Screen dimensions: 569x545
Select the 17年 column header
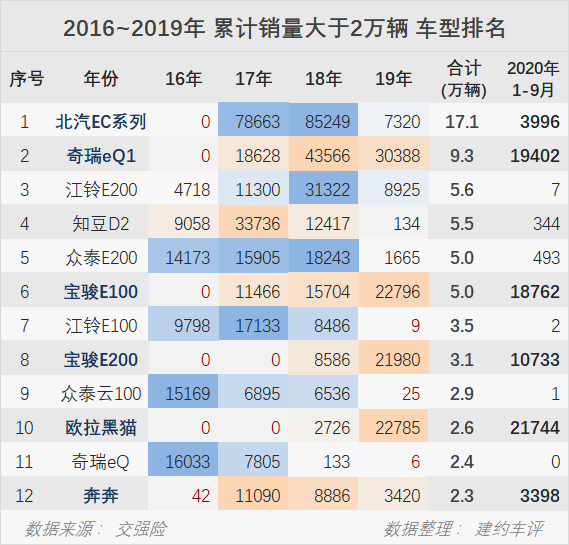pos(253,79)
